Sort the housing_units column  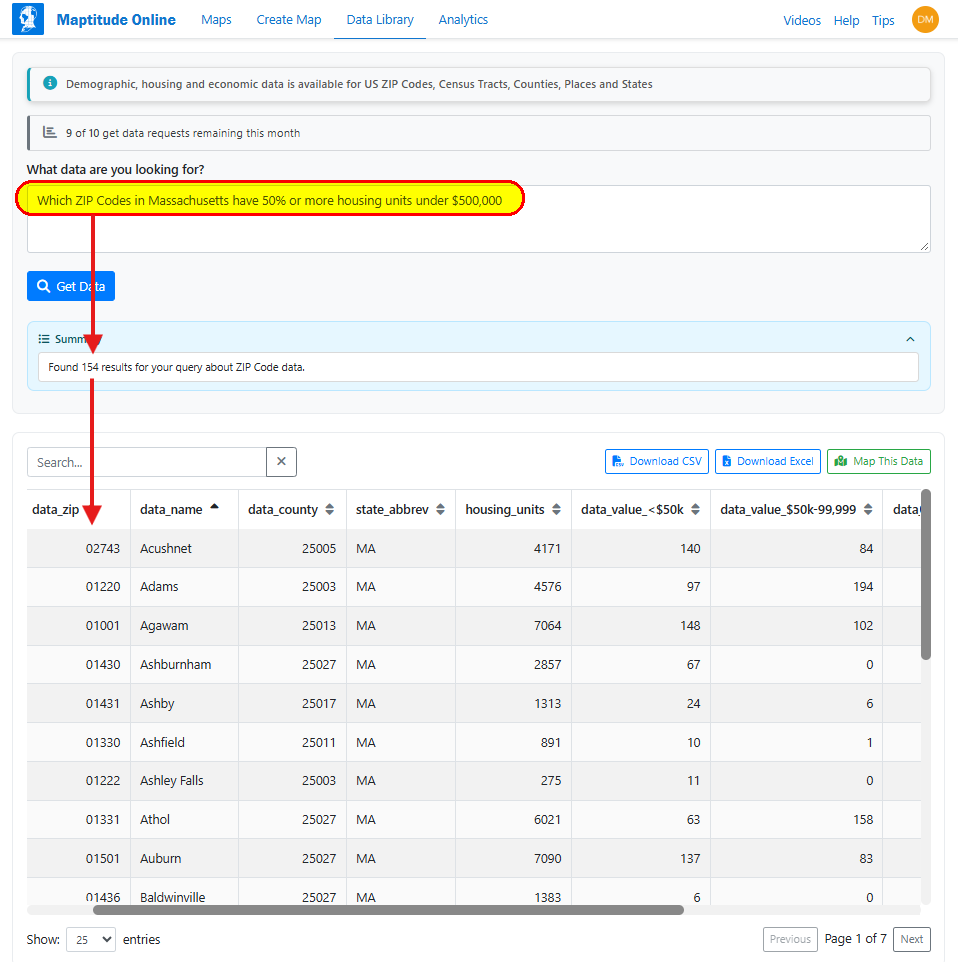tap(556, 509)
